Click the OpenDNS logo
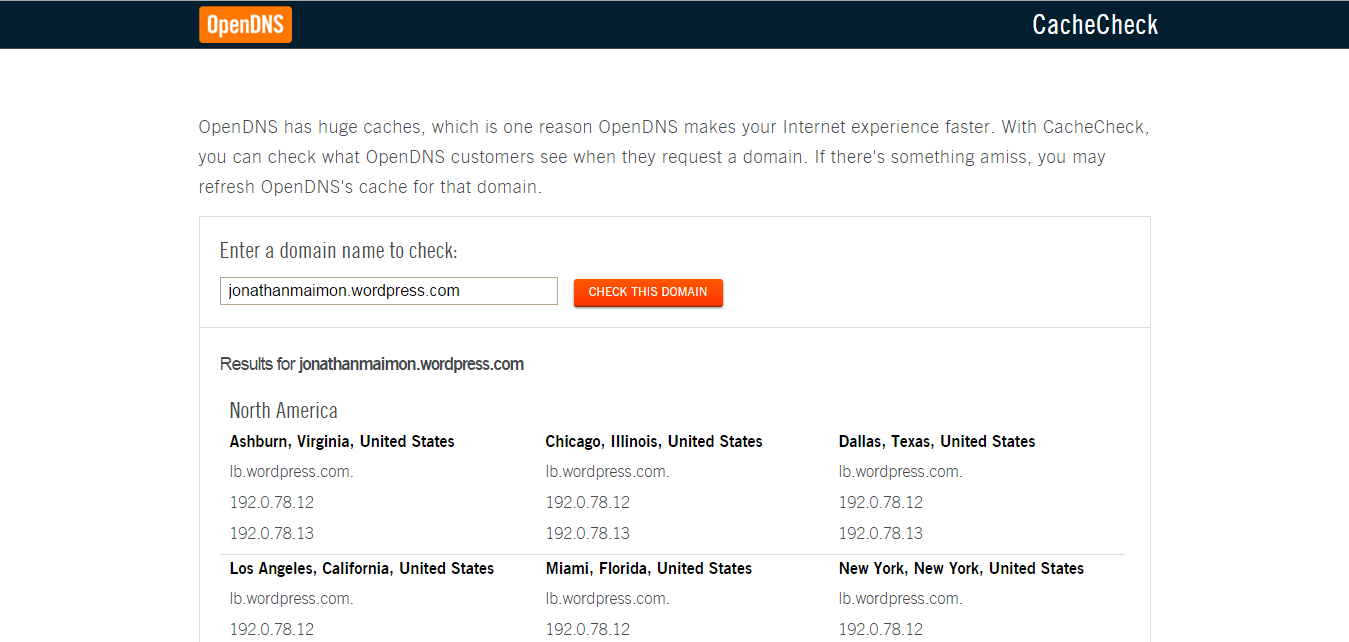This screenshot has height=642, width=1349. [245, 25]
